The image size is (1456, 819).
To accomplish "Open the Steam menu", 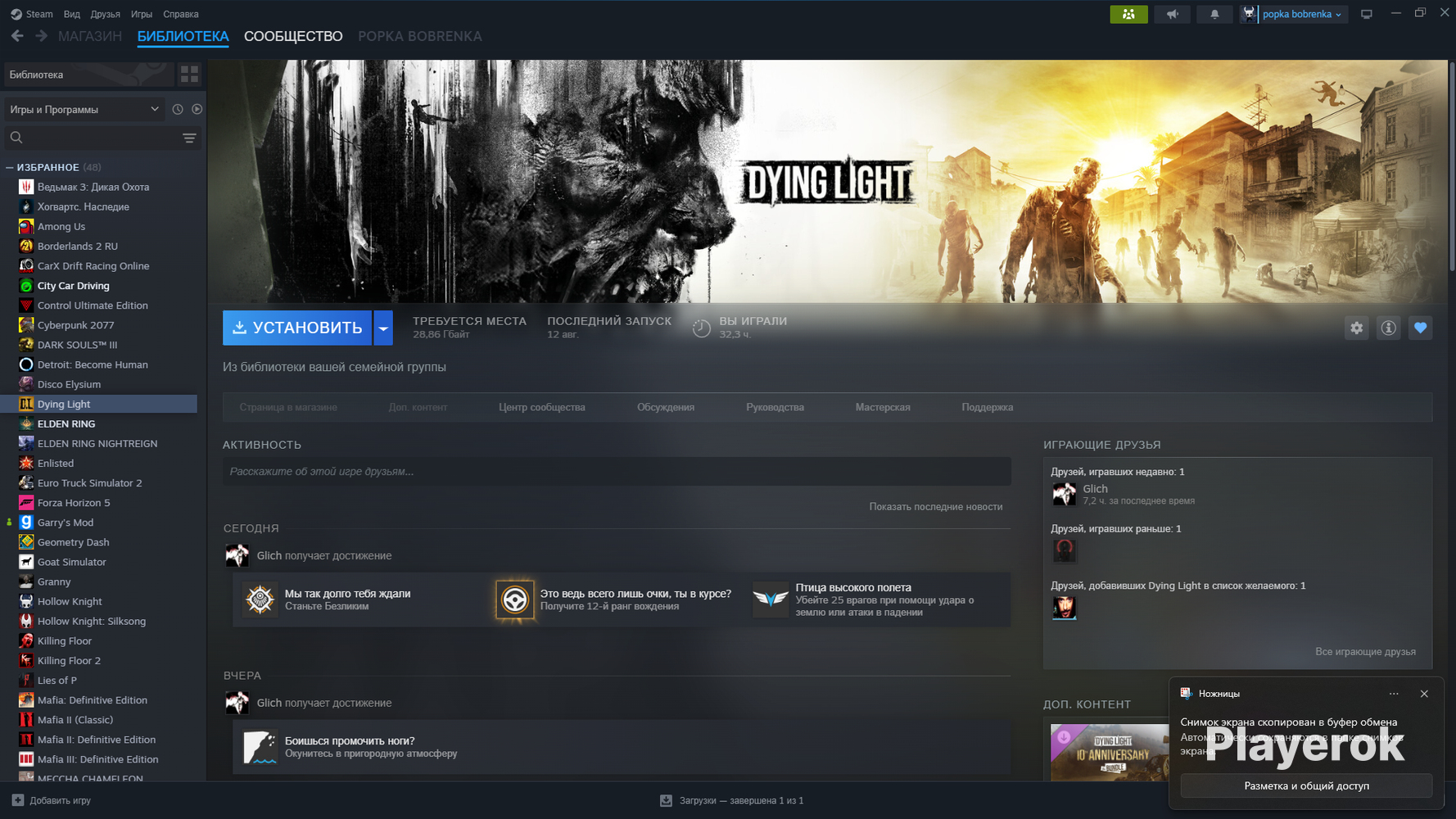I will (32, 14).
